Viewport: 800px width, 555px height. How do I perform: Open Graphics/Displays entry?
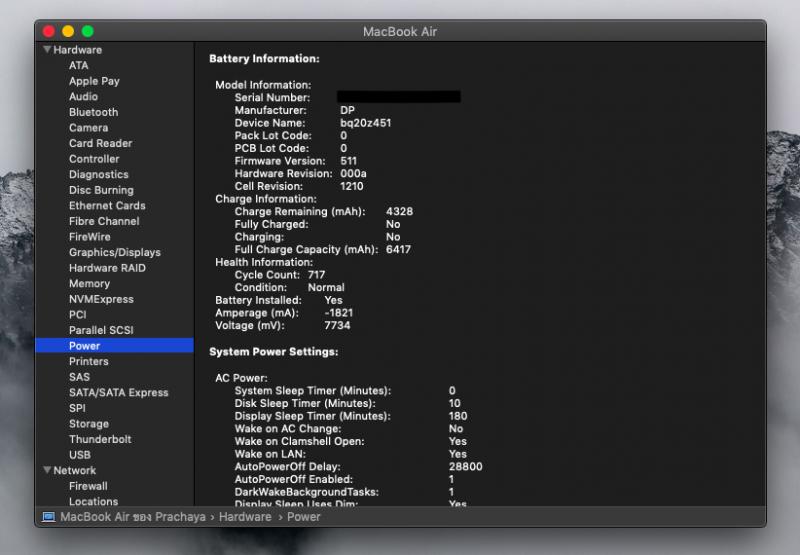(115, 253)
